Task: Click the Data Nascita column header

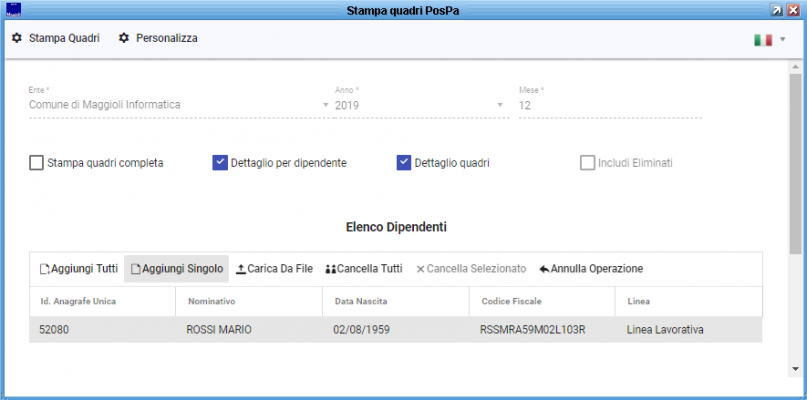Action: pos(396,302)
